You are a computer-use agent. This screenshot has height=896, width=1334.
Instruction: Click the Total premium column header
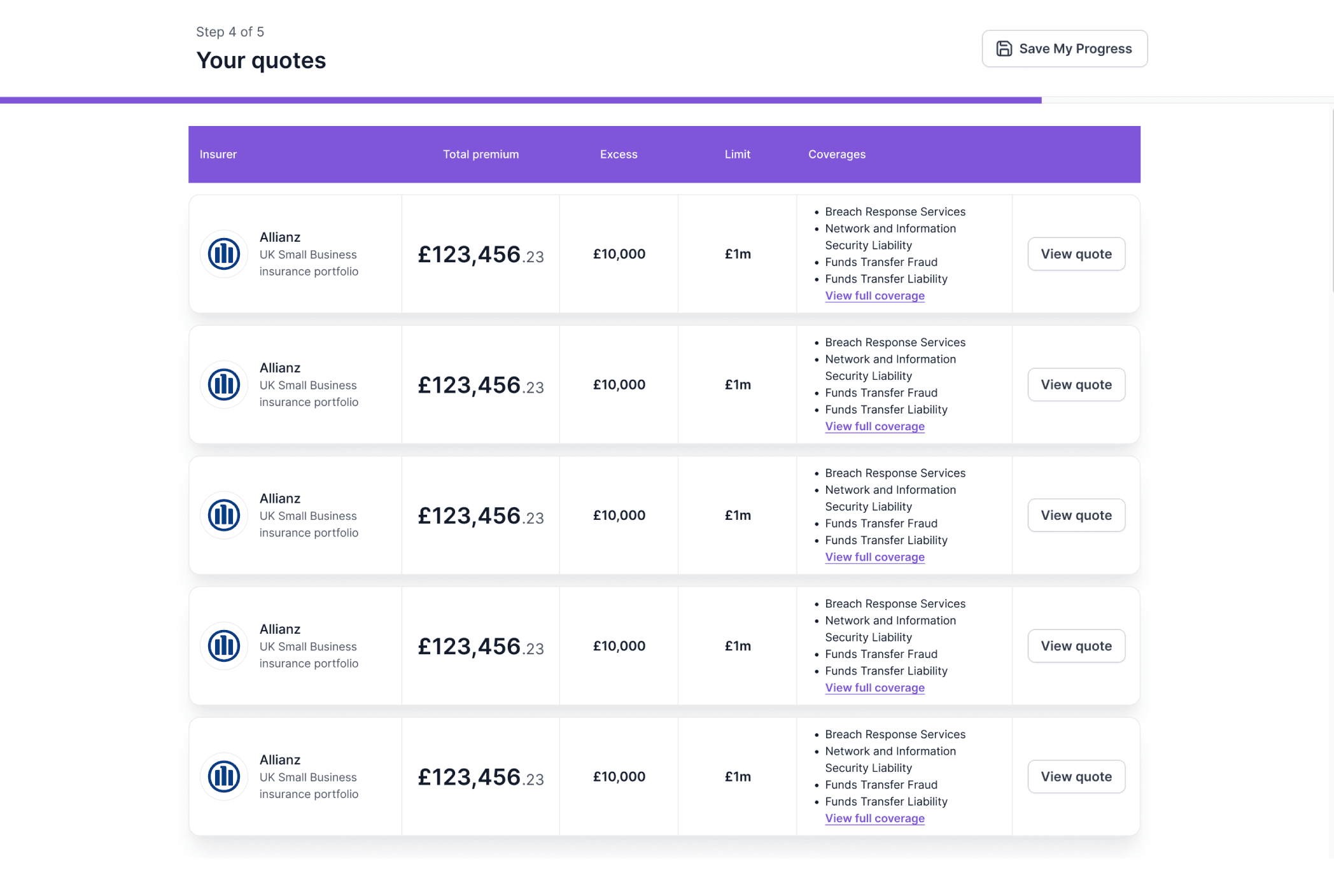coord(481,155)
